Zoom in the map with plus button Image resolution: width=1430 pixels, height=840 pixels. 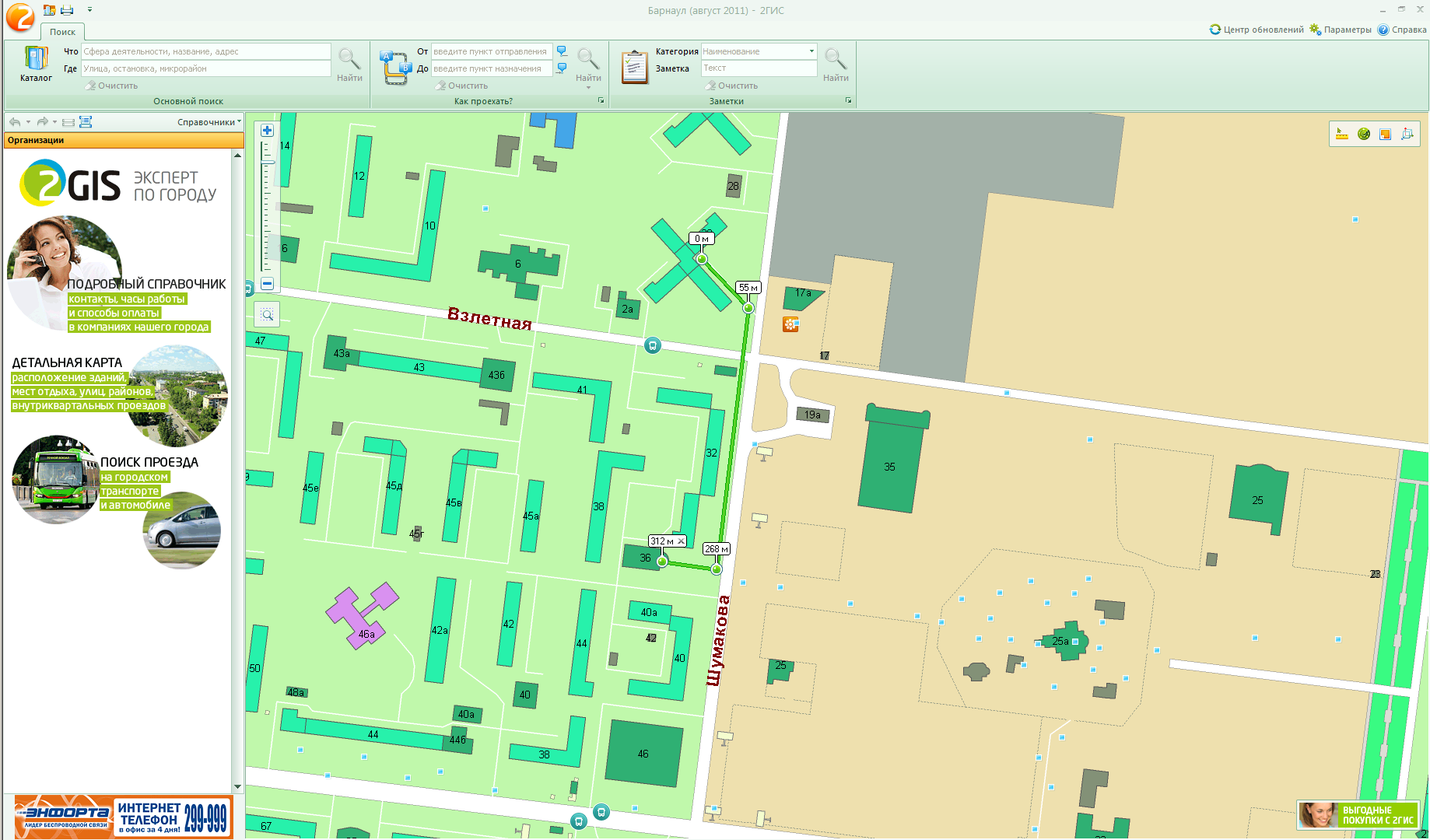coord(267,131)
